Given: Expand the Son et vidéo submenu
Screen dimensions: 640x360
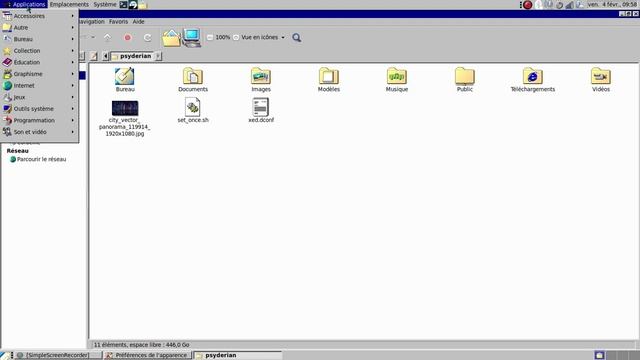Looking at the screenshot, I should tap(39, 132).
